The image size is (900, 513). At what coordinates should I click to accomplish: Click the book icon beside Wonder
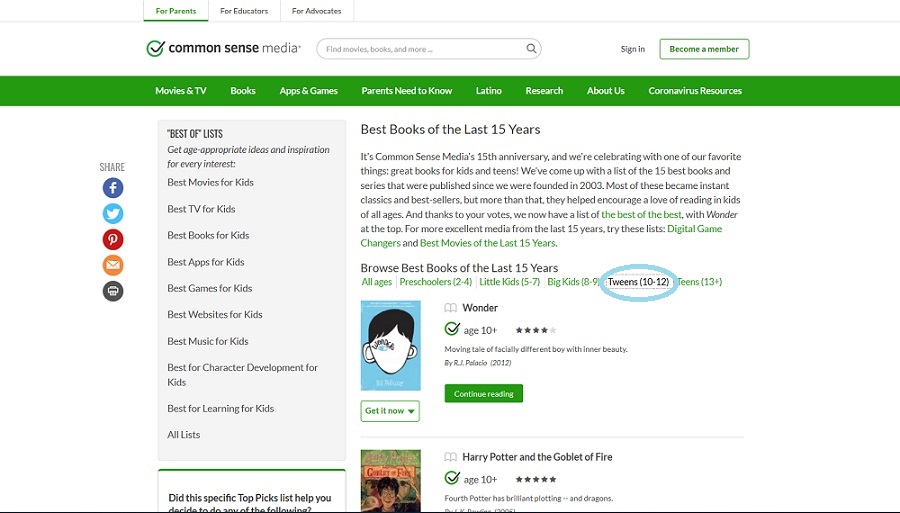451,308
